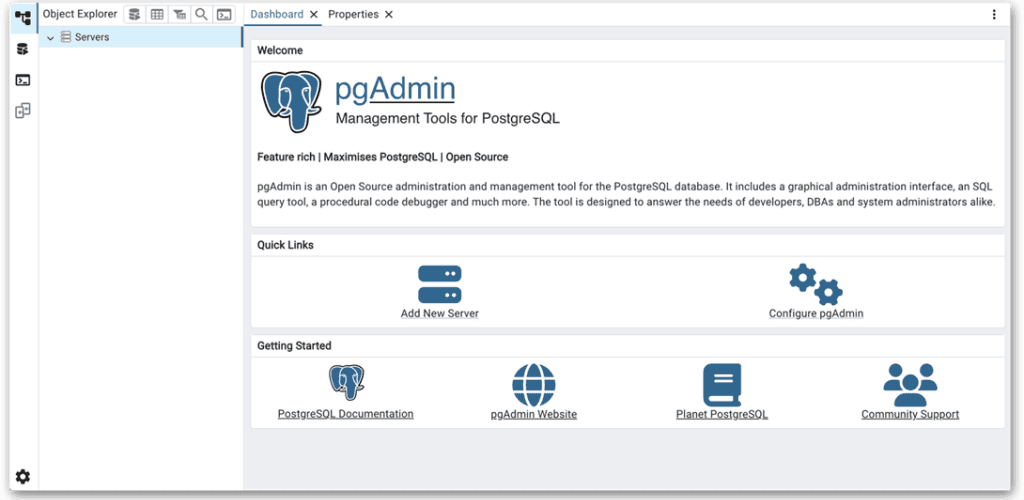Click the Quick Links section header
1024x500 pixels.
click(285, 245)
